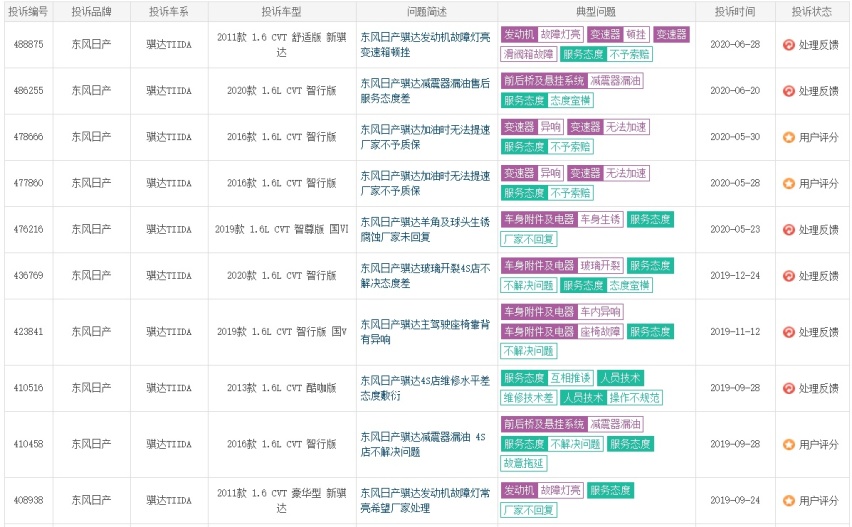Click the orange rating icon in row 410458
This screenshot has height=527, width=852.
click(788, 444)
